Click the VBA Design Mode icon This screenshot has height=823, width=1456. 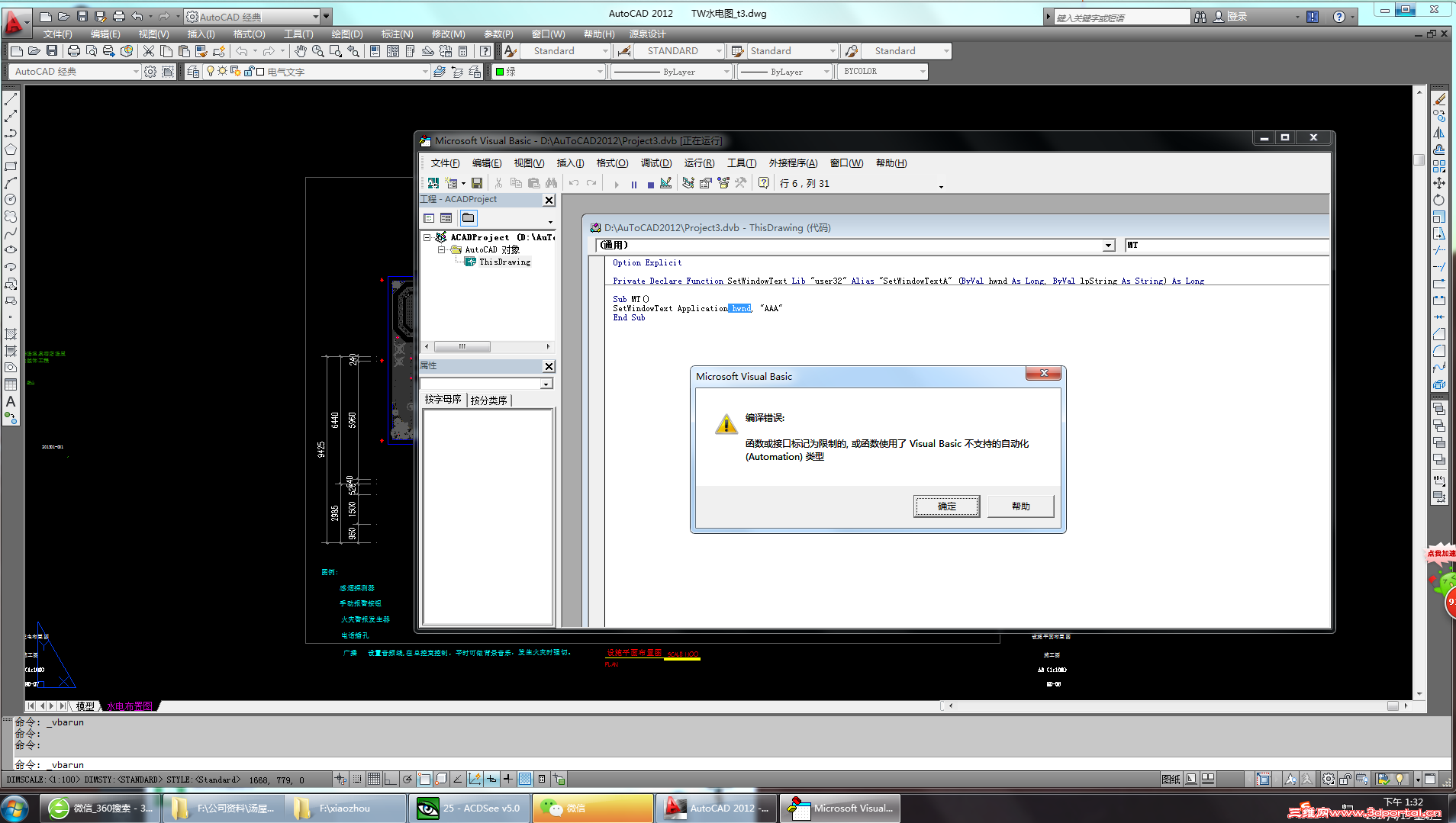666,183
